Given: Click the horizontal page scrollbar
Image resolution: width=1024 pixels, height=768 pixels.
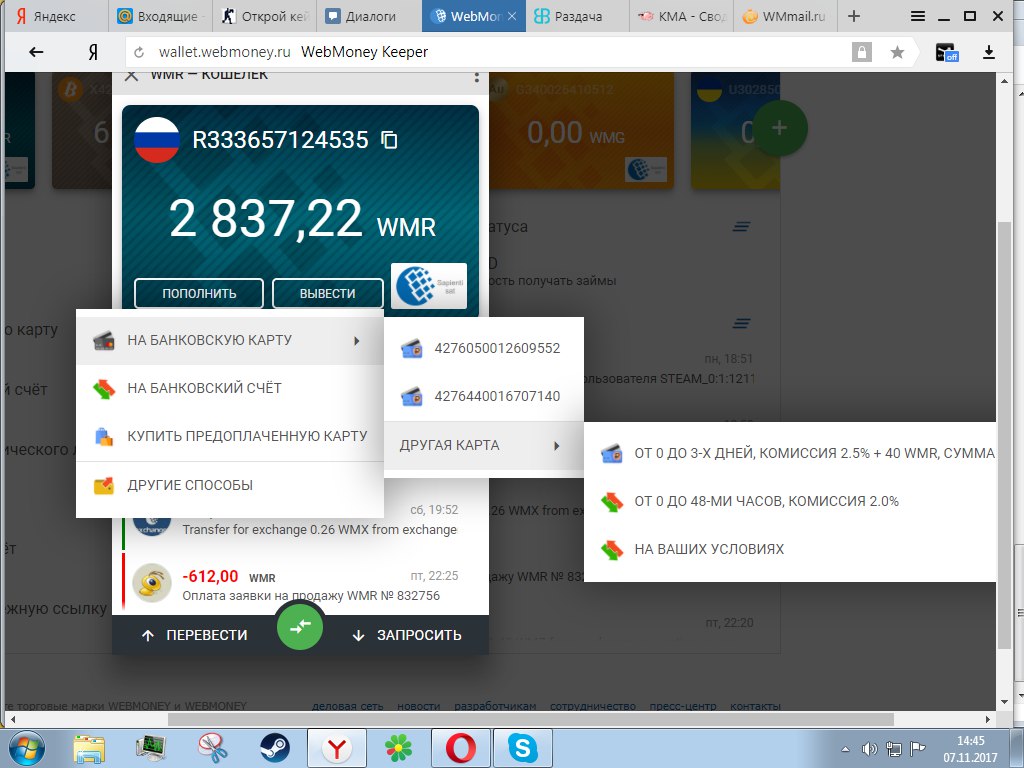Looking at the screenshot, I should tap(530, 719).
